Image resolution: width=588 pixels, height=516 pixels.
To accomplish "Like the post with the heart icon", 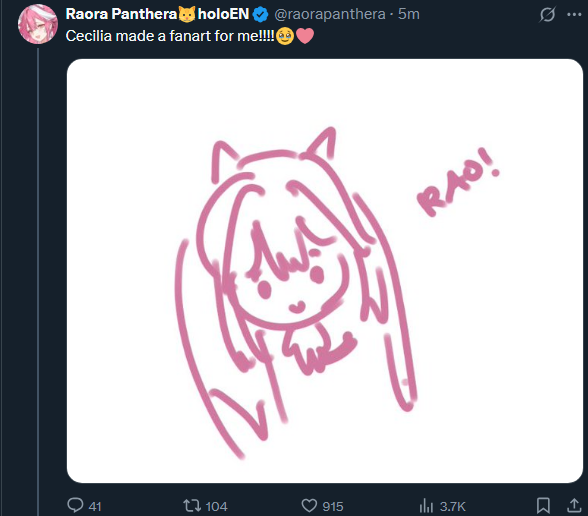I will [309, 506].
